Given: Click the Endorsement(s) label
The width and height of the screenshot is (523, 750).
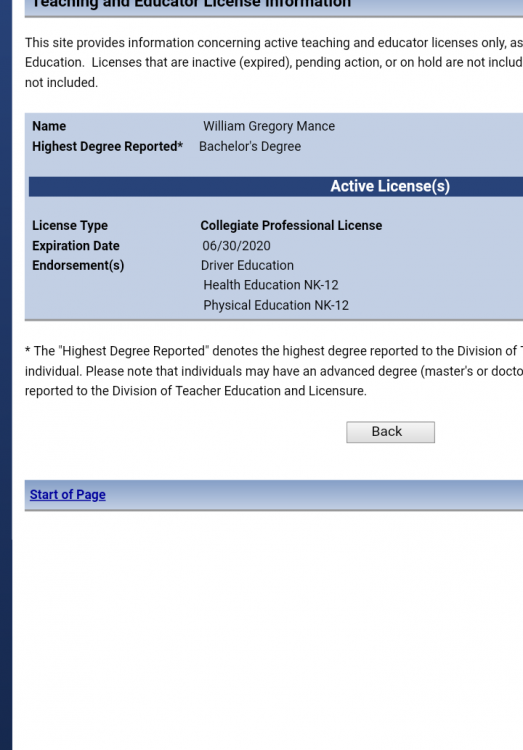Looking at the screenshot, I should [x=78, y=265].
